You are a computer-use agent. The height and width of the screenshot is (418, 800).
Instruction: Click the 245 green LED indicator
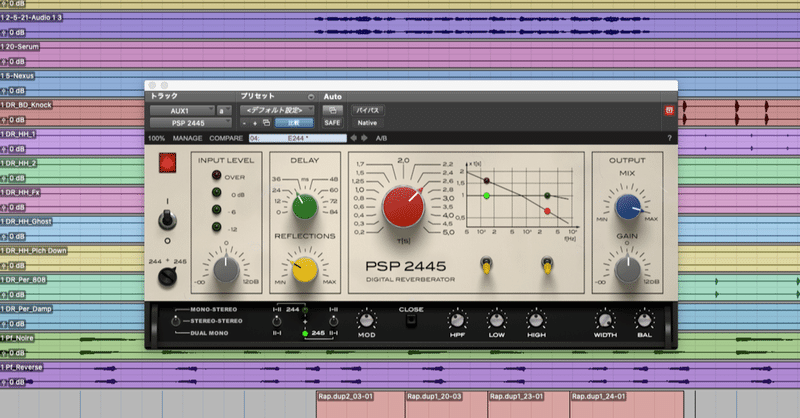point(305,333)
